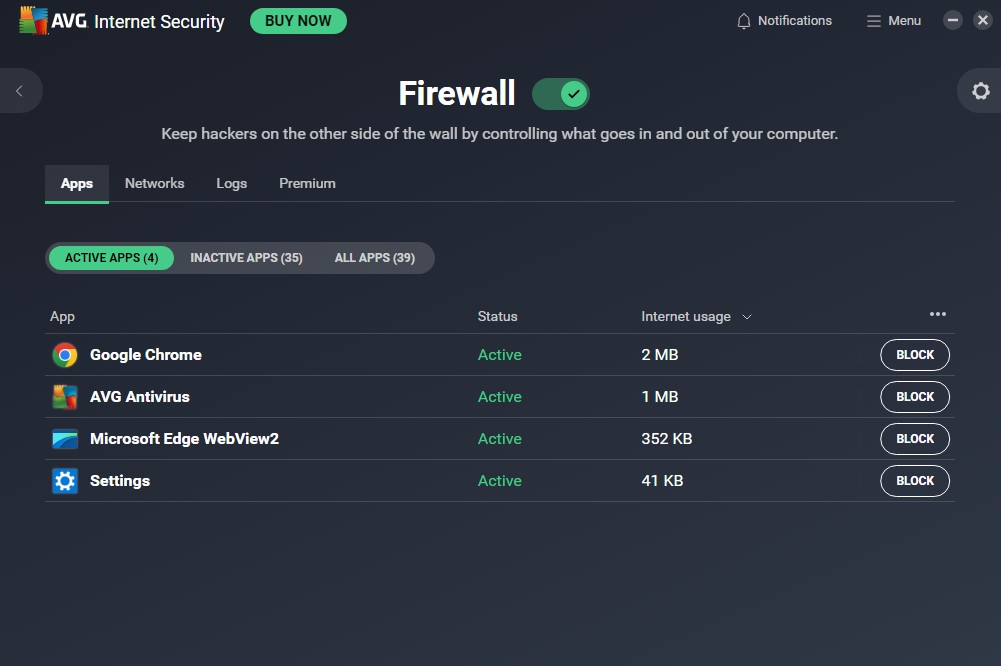Click the Firewall heading
The height and width of the screenshot is (666, 1001).
tap(456, 94)
